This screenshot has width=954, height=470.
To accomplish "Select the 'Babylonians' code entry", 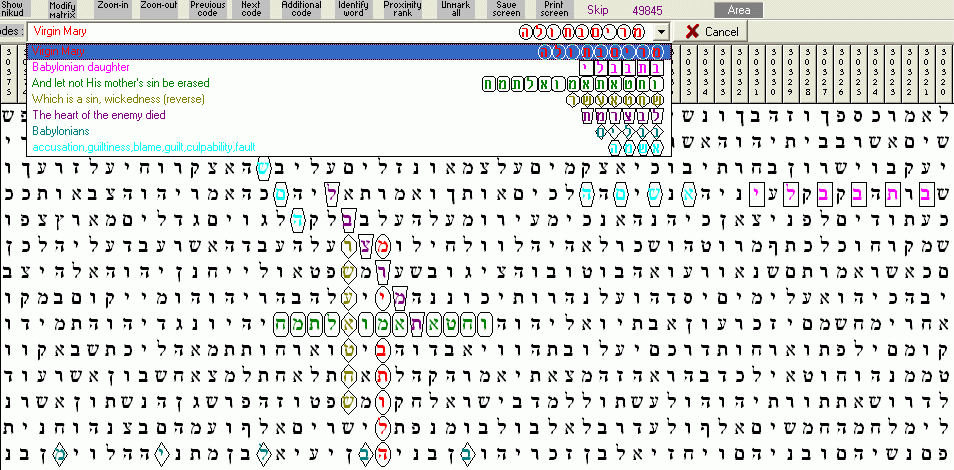I will click(x=60, y=131).
